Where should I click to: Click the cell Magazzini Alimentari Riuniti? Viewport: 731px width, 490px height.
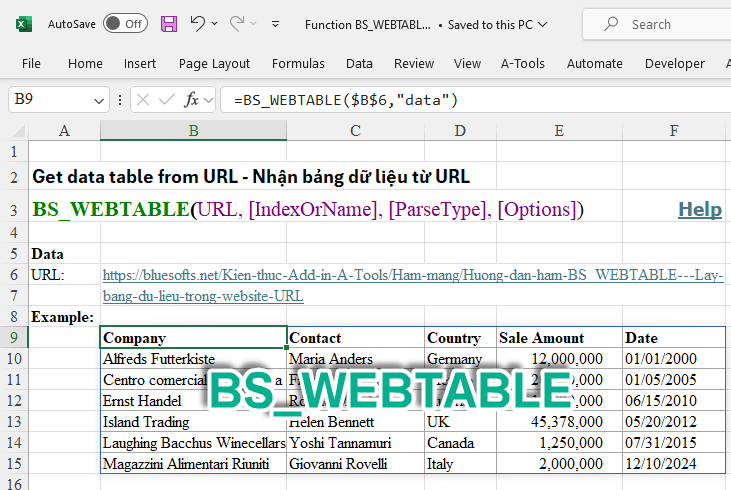point(193,463)
